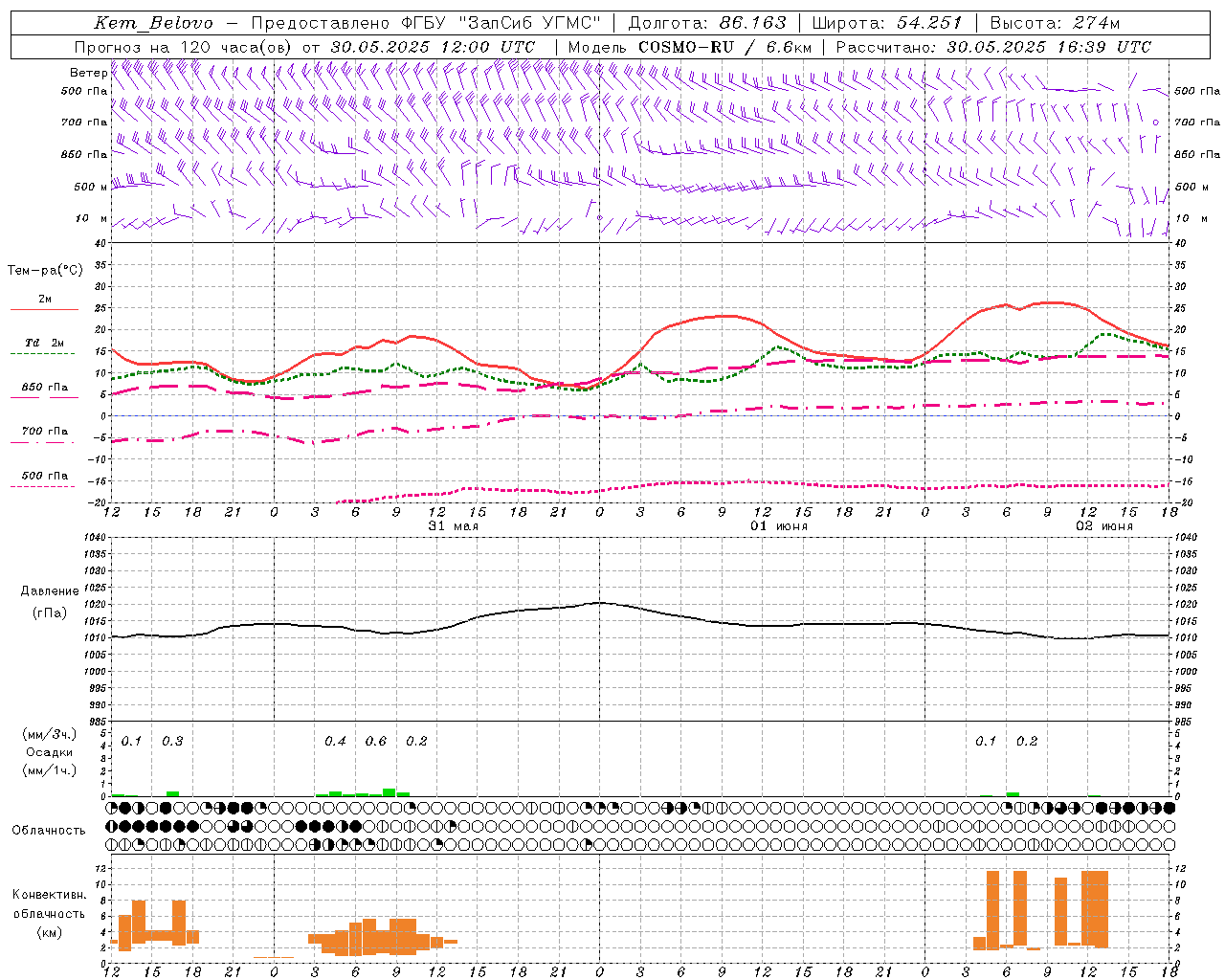Click the Тем-ра(°C) axis title
The image size is (1225, 980).
coord(45,271)
